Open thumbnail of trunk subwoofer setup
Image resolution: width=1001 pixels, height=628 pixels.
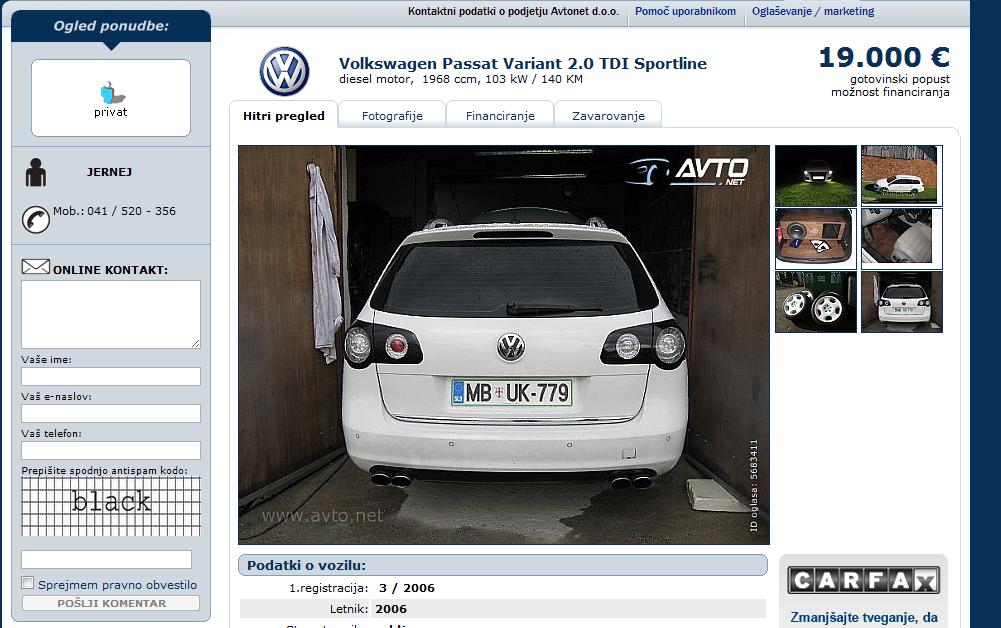pos(816,239)
